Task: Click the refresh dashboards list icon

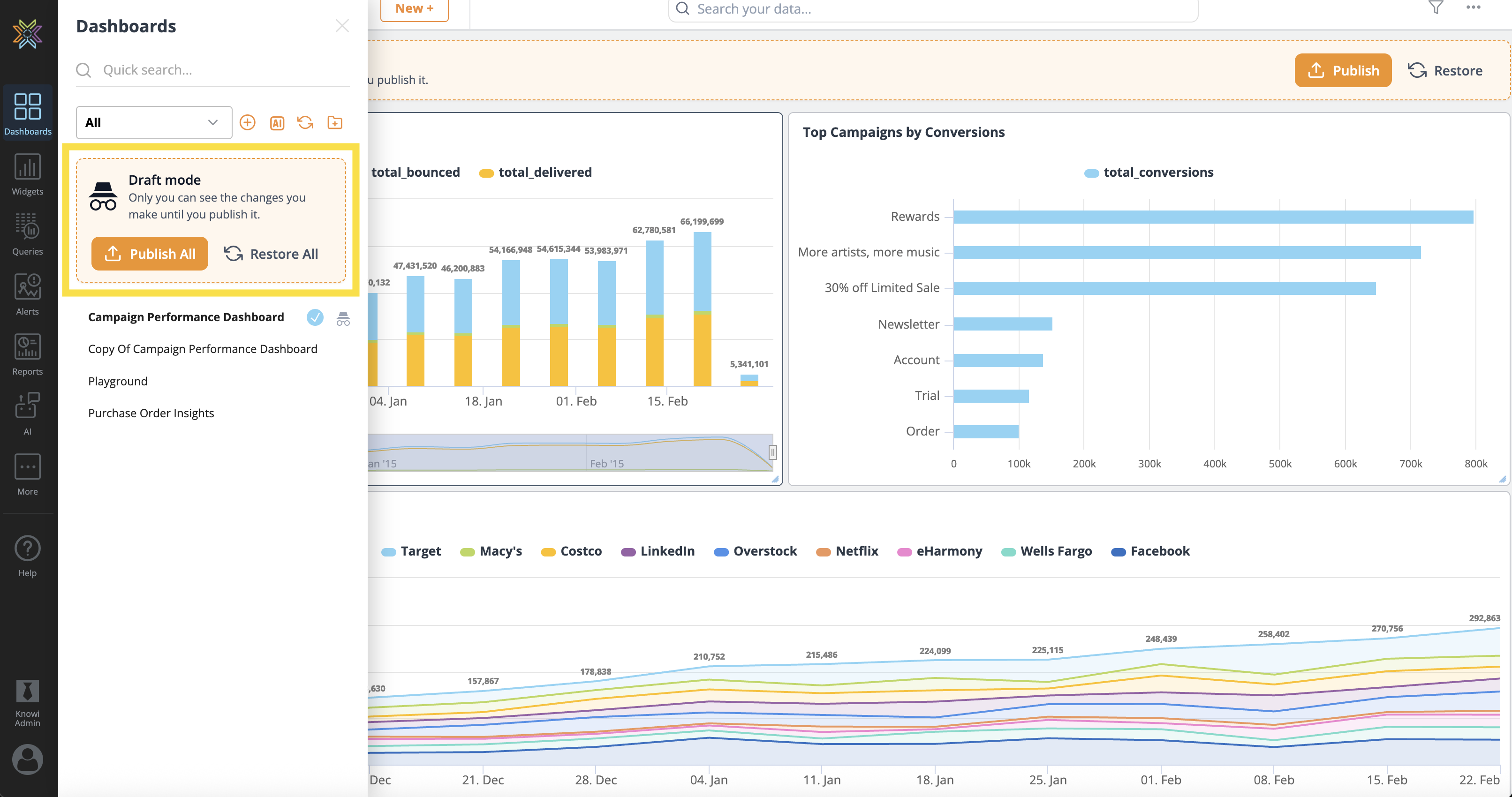Action: tap(305, 122)
